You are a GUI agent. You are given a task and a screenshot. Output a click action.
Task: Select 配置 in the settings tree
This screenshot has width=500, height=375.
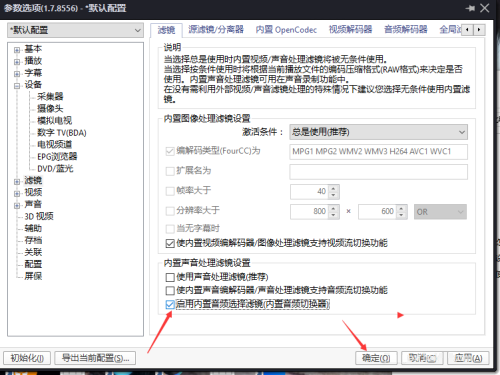pos(33,264)
